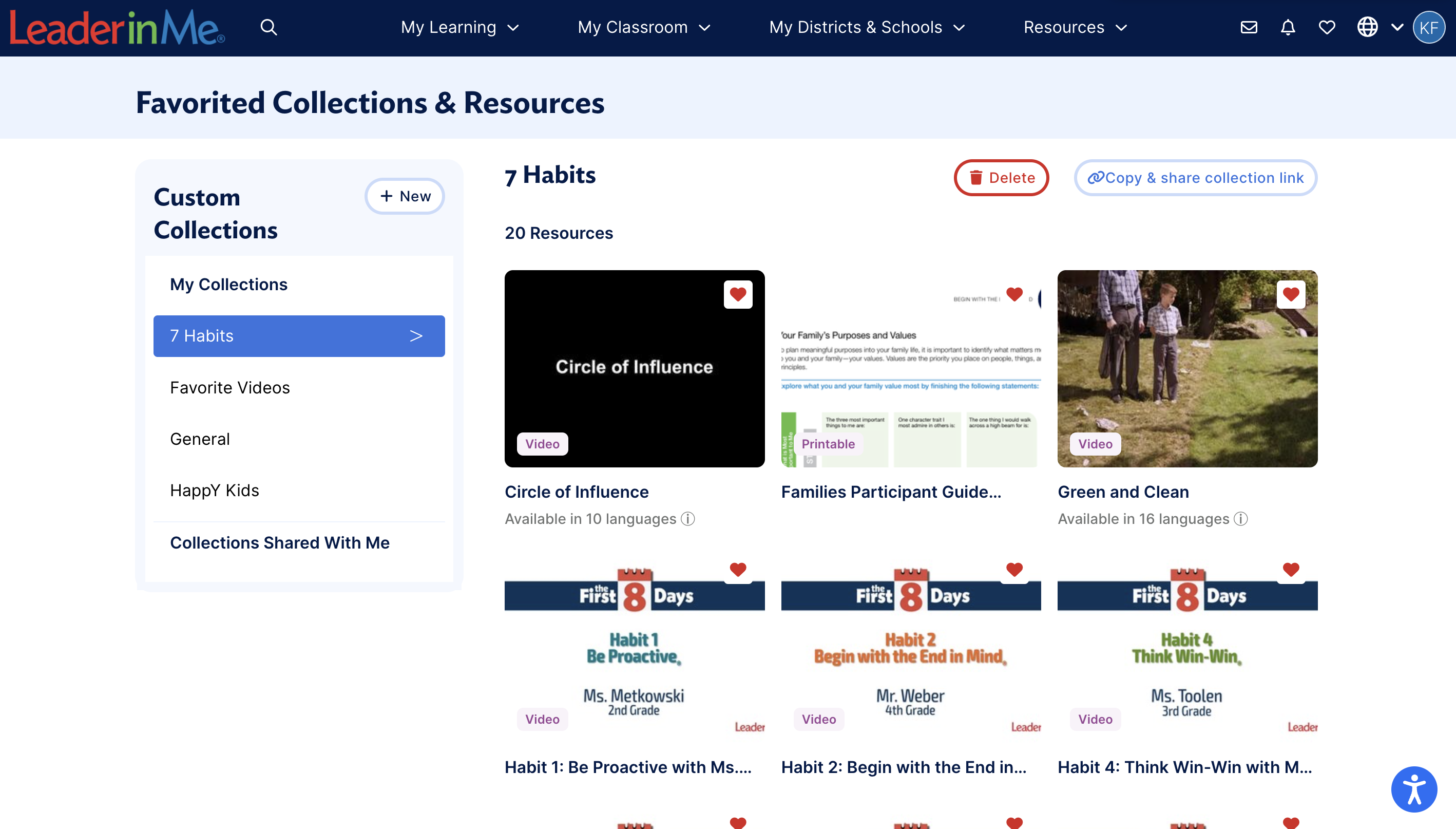Select the Favorite Videos collection

point(230,388)
